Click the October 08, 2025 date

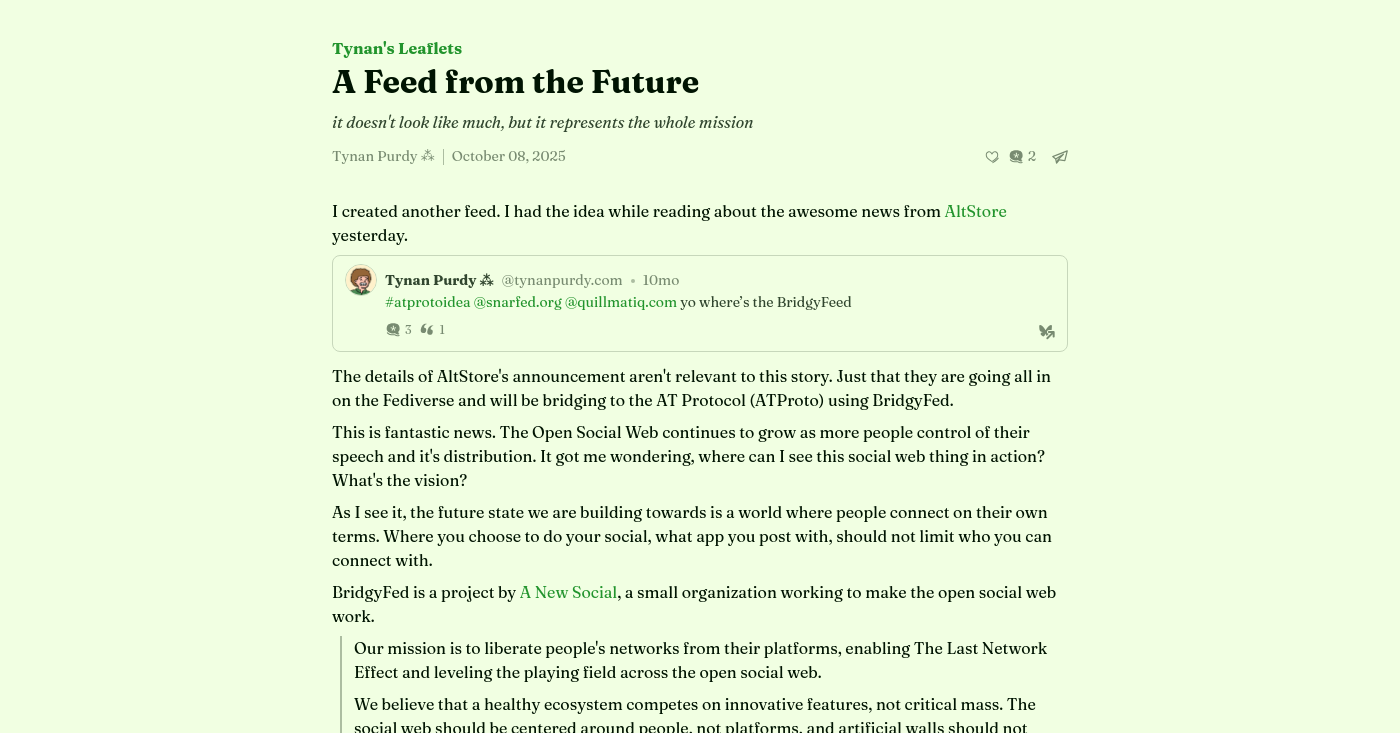509,156
